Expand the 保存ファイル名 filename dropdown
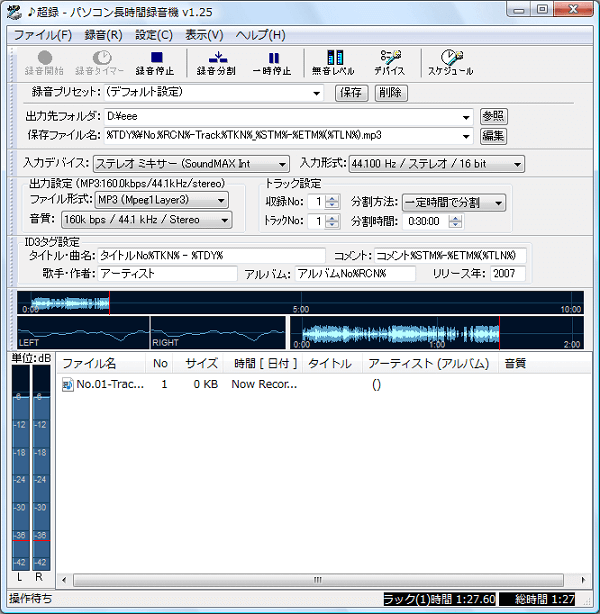Viewport: 600px width, 614px height. coord(466,136)
